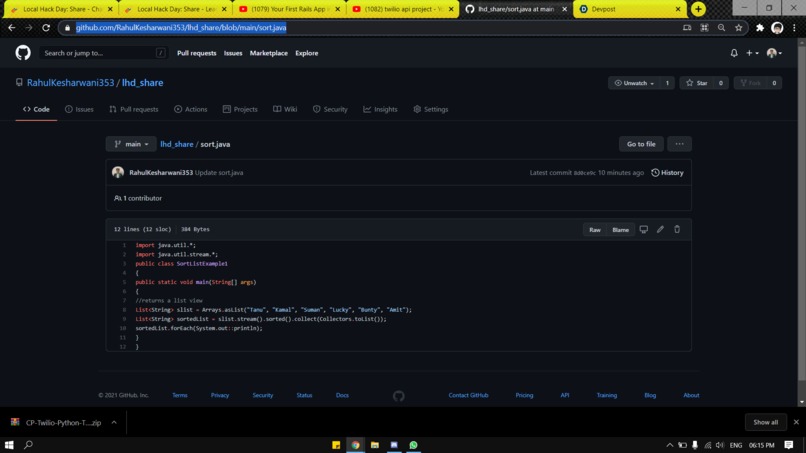
Task: Close the downloads bar
Action: (x=796, y=422)
